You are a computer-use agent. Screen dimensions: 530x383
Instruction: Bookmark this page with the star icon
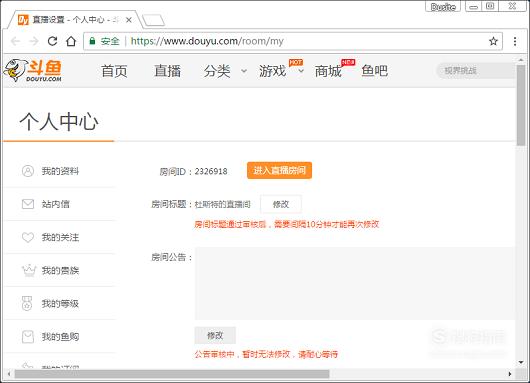[493, 41]
